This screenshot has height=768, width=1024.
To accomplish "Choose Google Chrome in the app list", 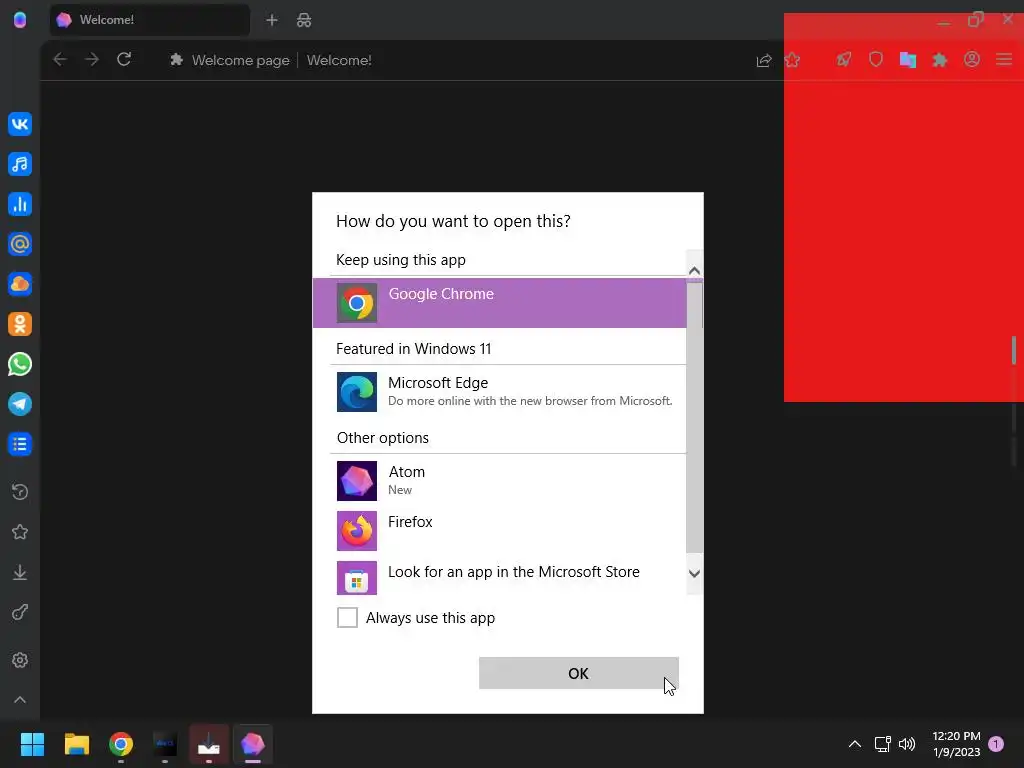I will pos(499,303).
